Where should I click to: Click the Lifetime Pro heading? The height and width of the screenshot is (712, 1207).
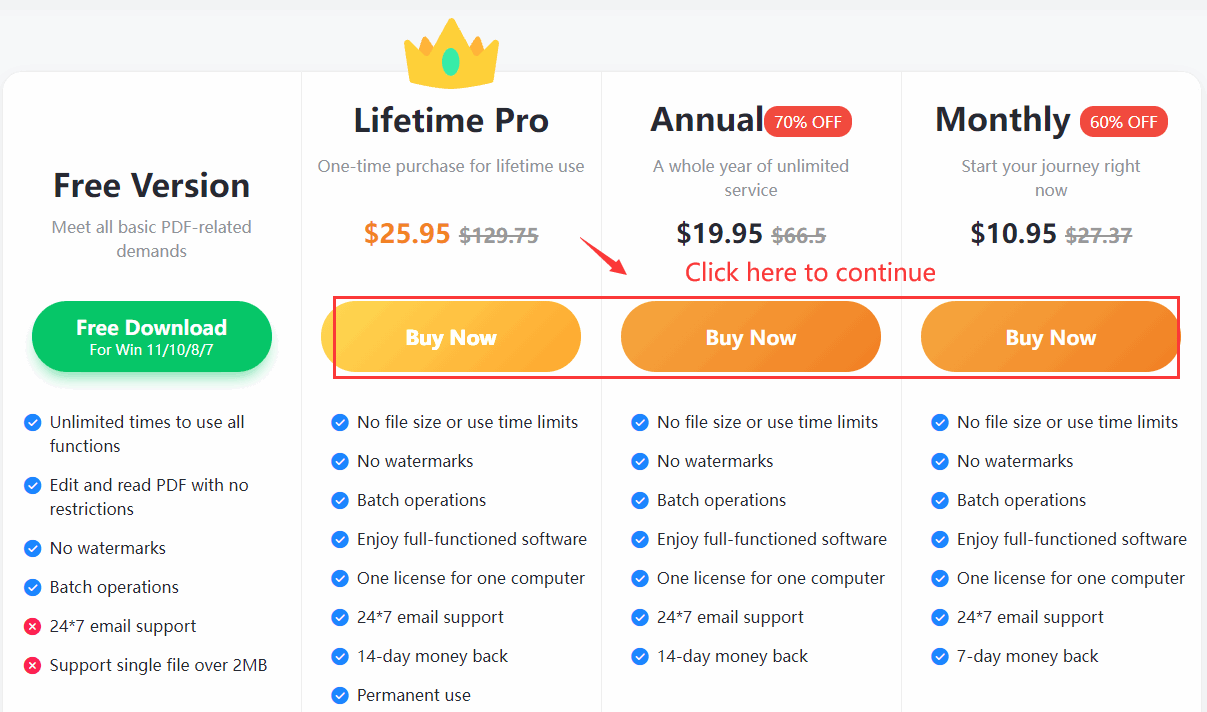[451, 121]
